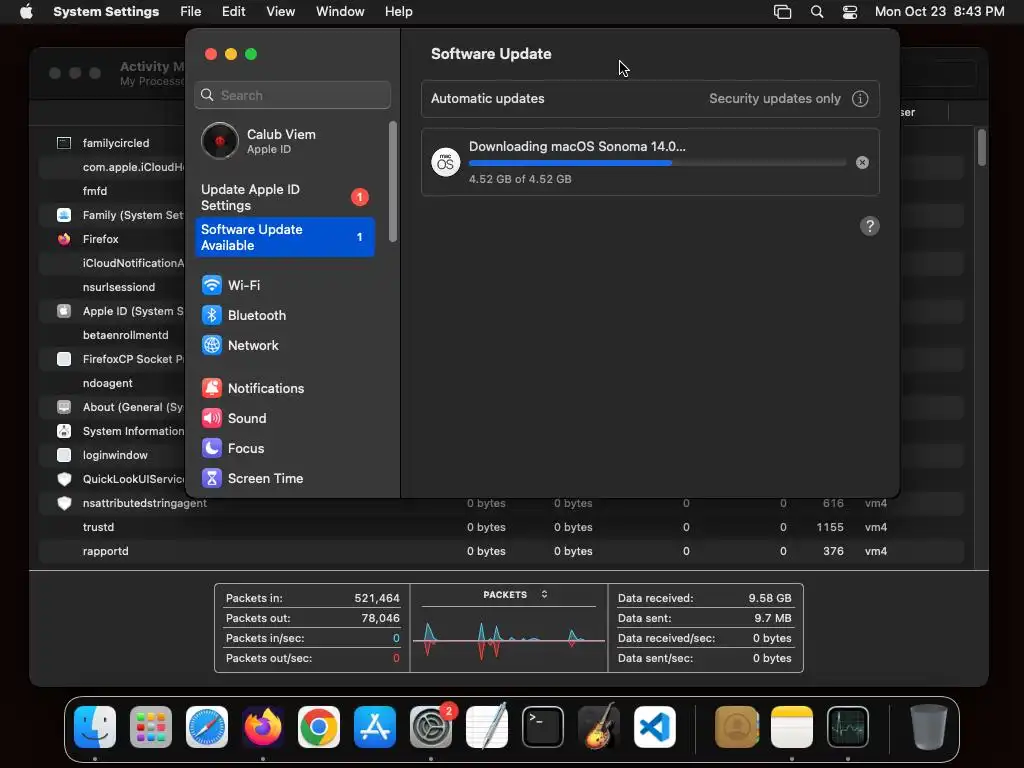Open TextEdit from the Dock
1024x768 pixels.
tap(487, 727)
